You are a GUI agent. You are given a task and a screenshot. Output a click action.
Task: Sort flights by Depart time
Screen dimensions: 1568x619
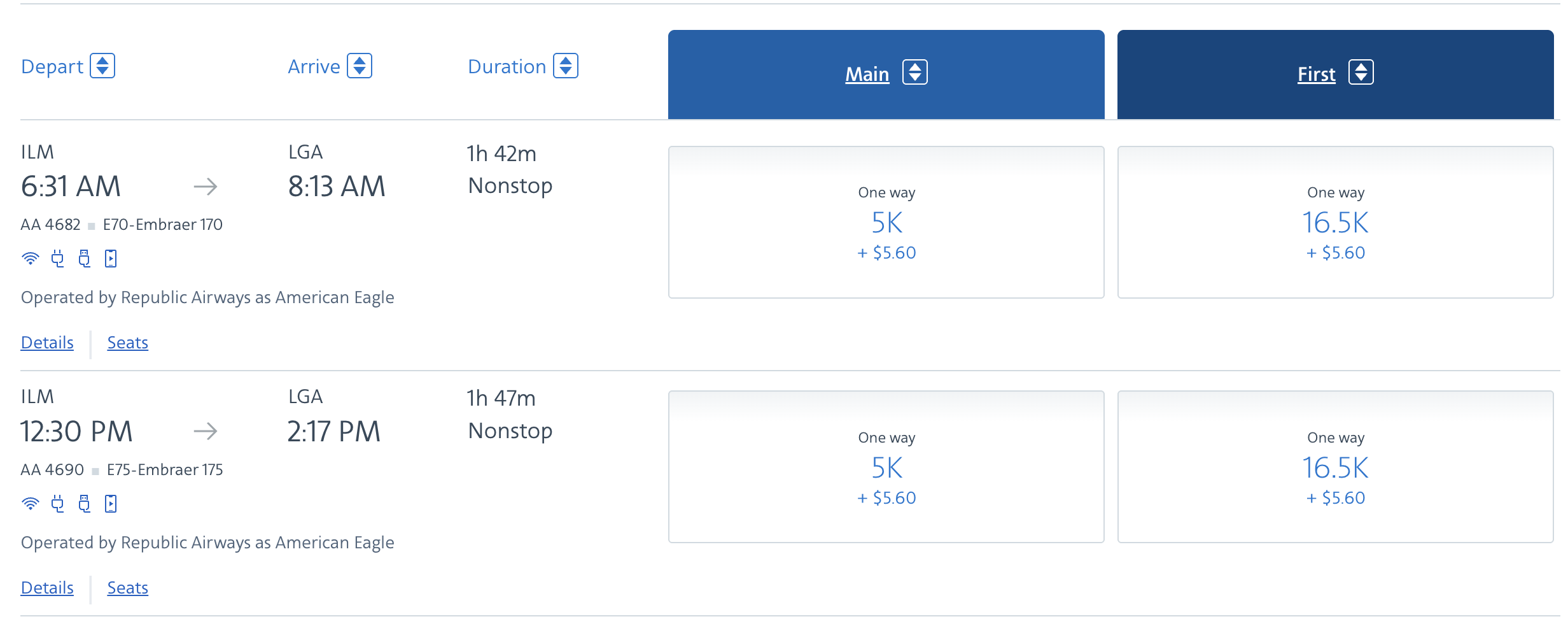(102, 66)
